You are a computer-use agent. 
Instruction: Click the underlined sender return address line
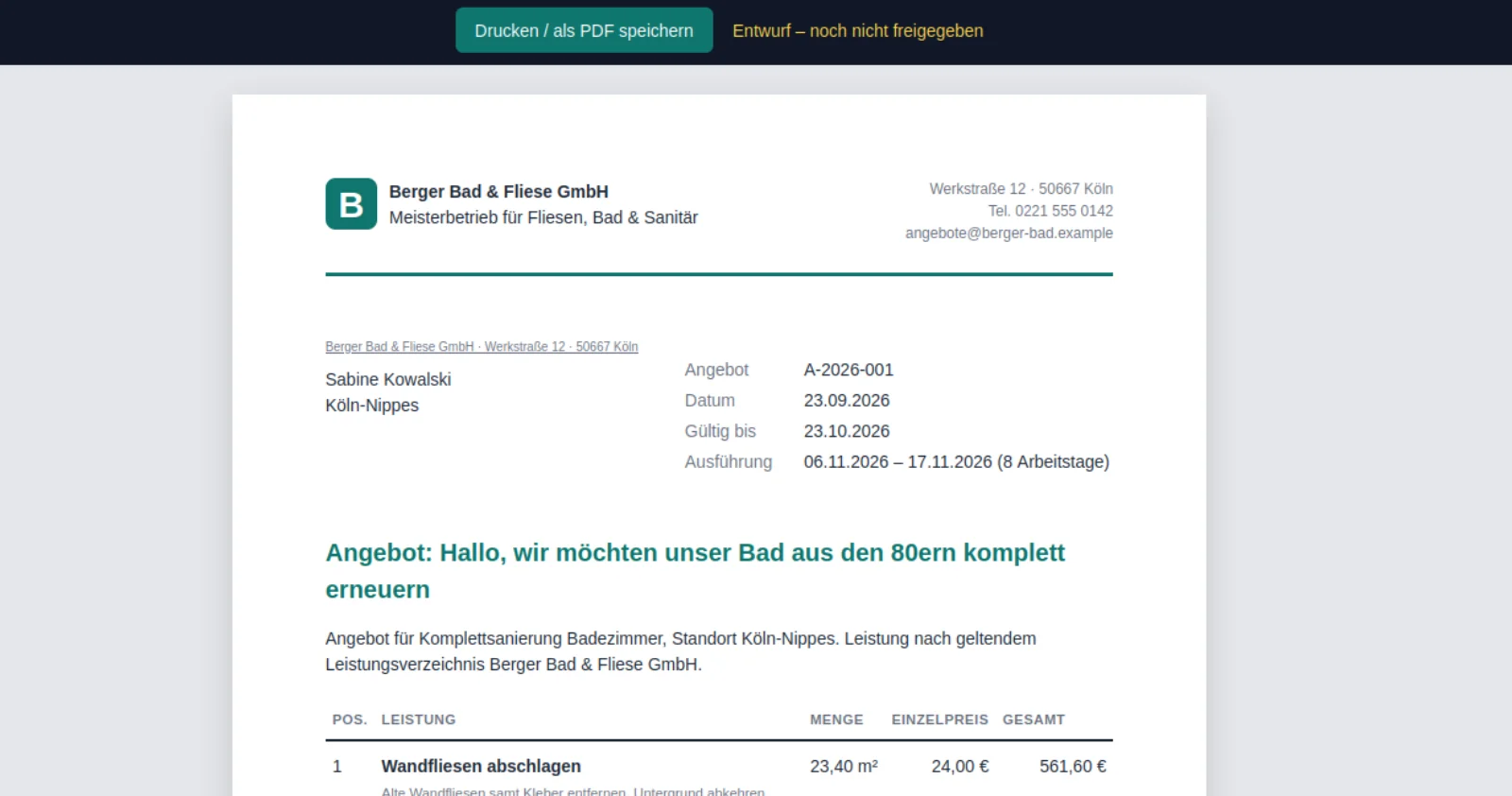(482, 347)
